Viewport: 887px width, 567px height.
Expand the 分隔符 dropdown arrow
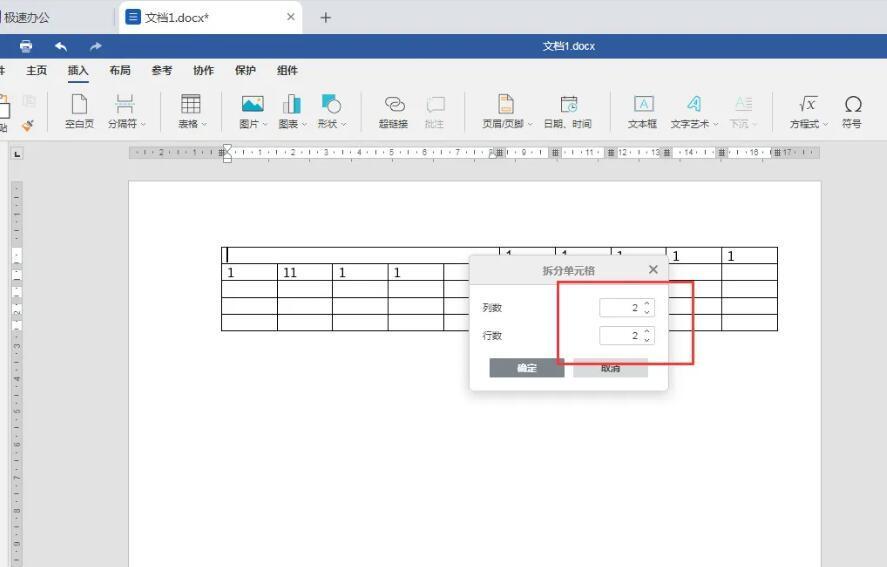pyautogui.click(x=143, y=124)
